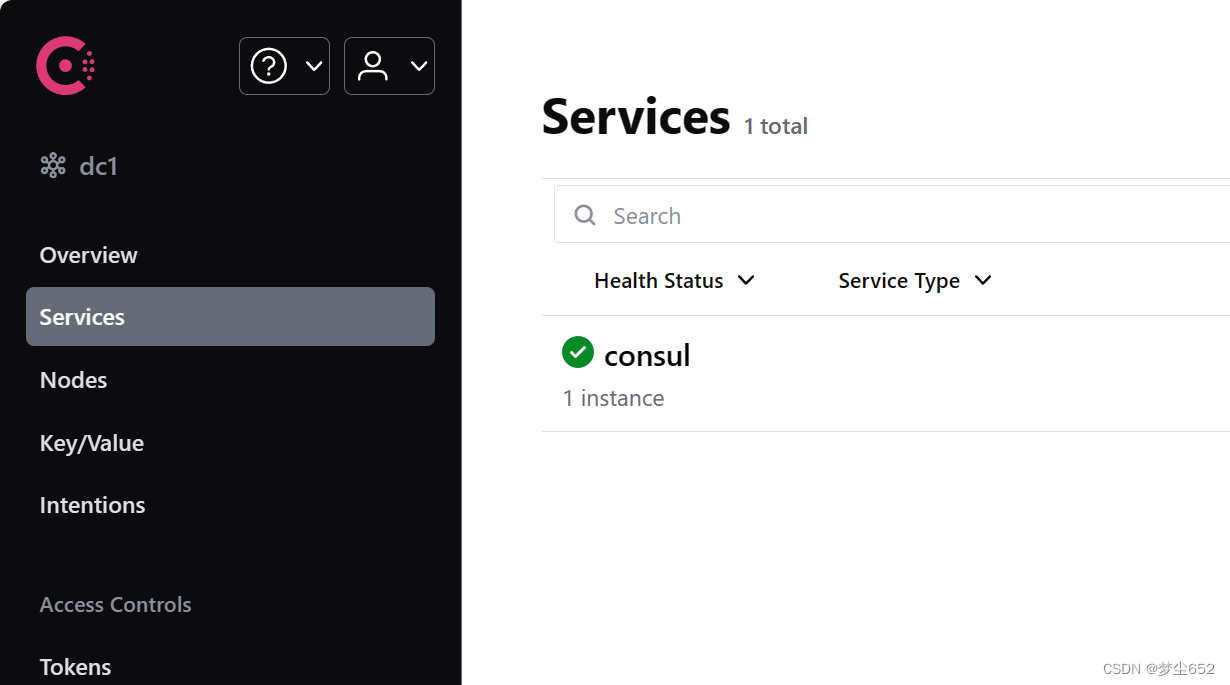Click the 1 instance label
Screen dimensions: 1230x685
pyautogui.click(x=613, y=397)
